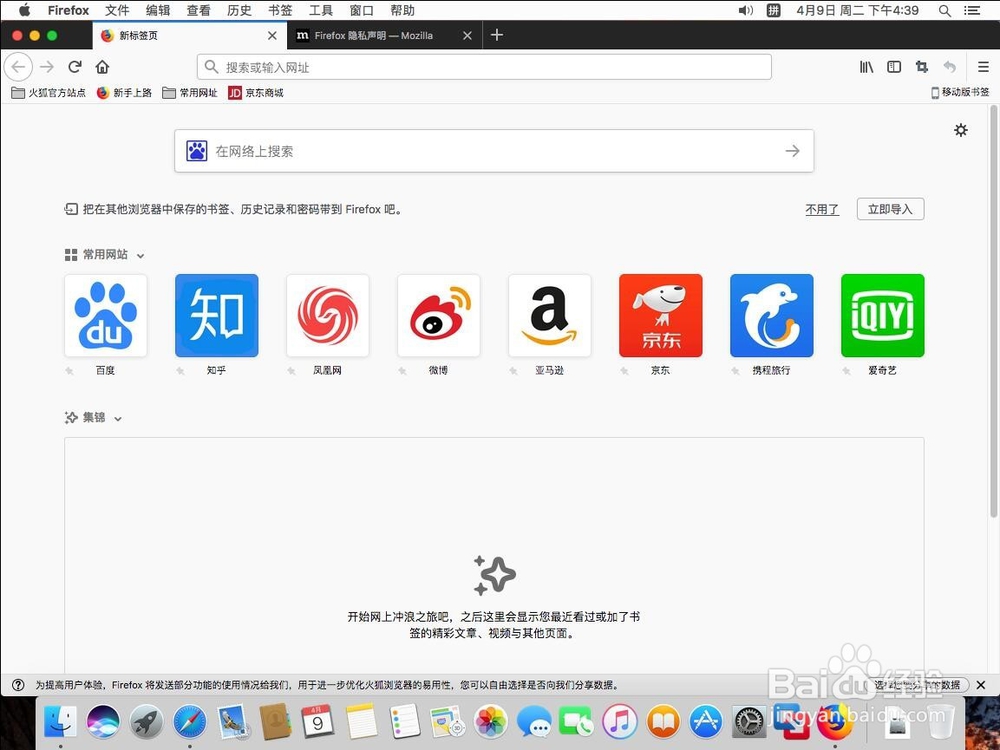Reload the current page
1000x750 pixels.
(75, 66)
